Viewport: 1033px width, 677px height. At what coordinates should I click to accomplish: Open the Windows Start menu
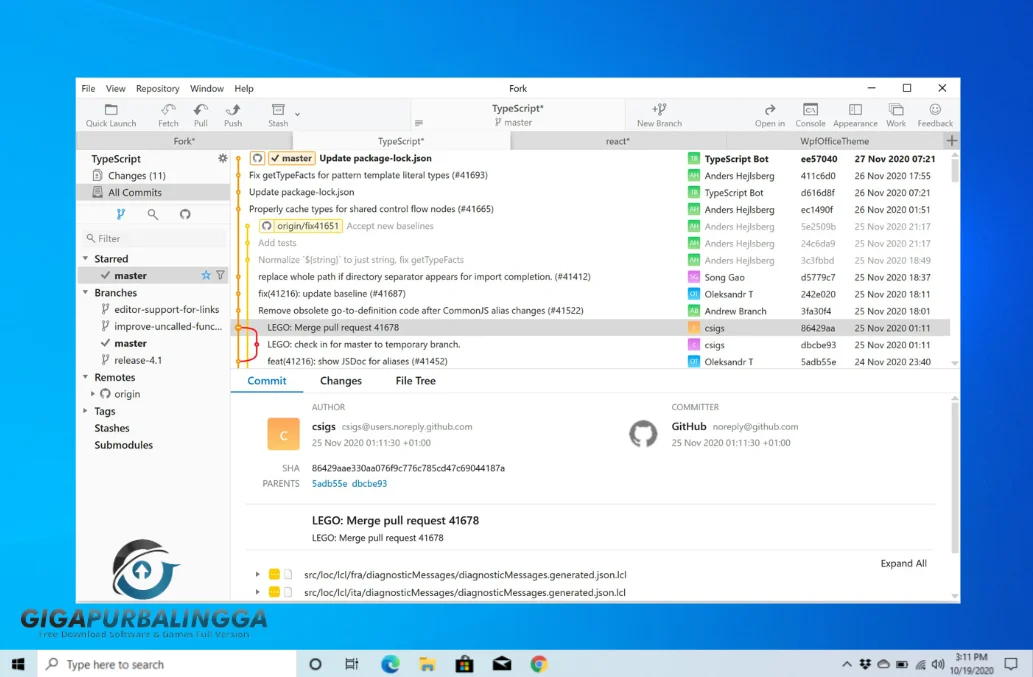[x=18, y=664]
